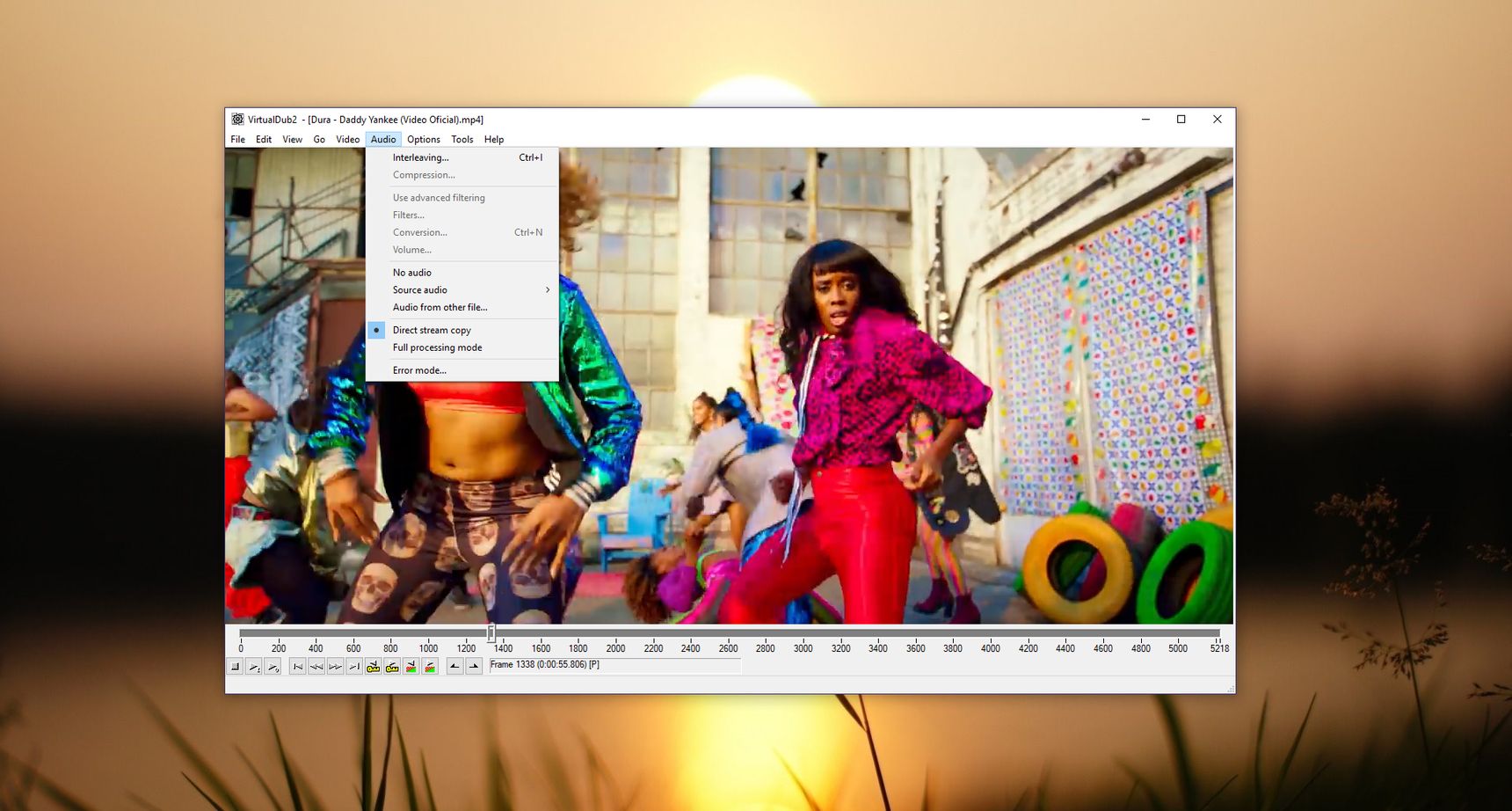1512x811 pixels.
Task: Click the timeline position slider thumb
Action: (491, 632)
